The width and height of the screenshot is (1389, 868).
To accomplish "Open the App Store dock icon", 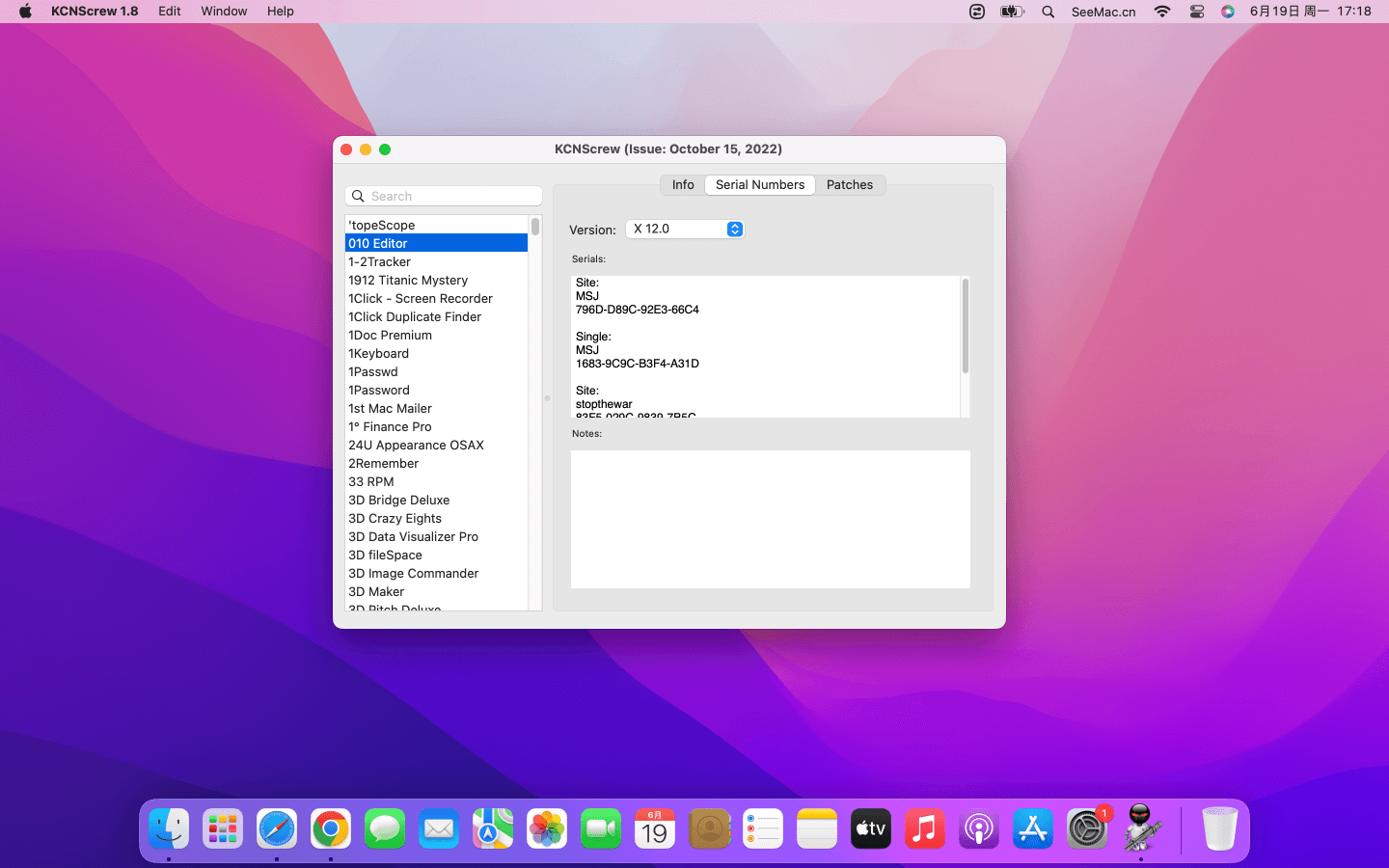I will coord(1033,828).
